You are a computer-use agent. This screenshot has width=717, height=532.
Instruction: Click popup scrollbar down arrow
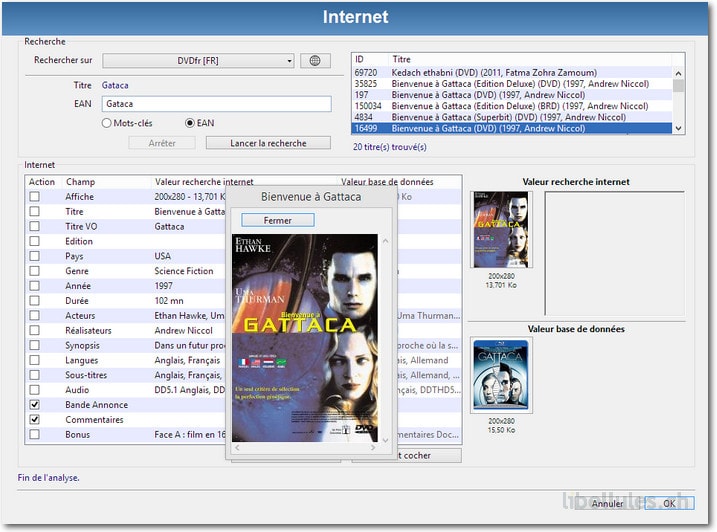pyautogui.click(x=385, y=440)
